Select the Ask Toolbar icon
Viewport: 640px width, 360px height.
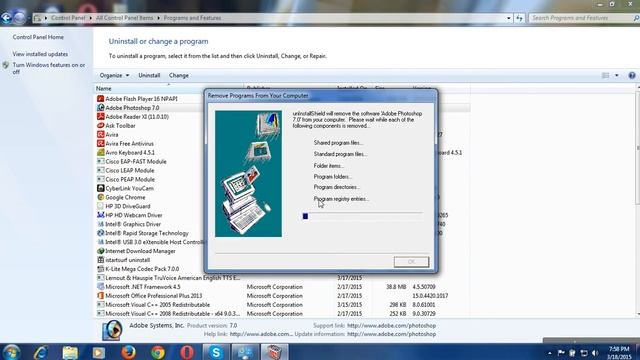[100, 126]
